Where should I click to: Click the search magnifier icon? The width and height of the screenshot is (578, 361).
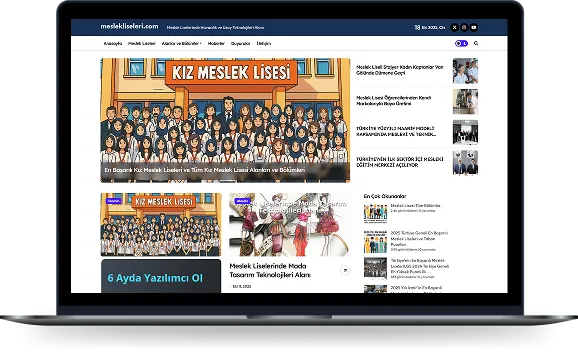click(476, 43)
